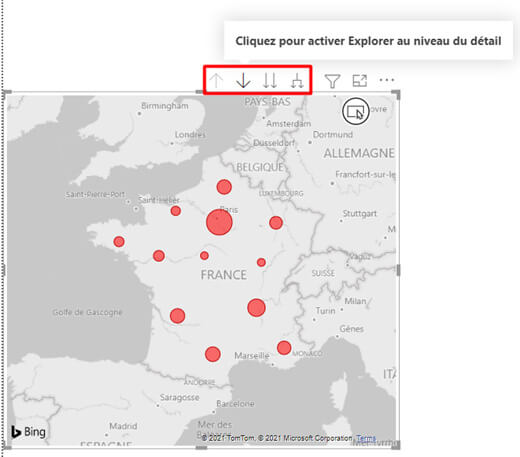Click the ALLEMAGNE label on map
This screenshot has width=520, height=457.
click(359, 153)
